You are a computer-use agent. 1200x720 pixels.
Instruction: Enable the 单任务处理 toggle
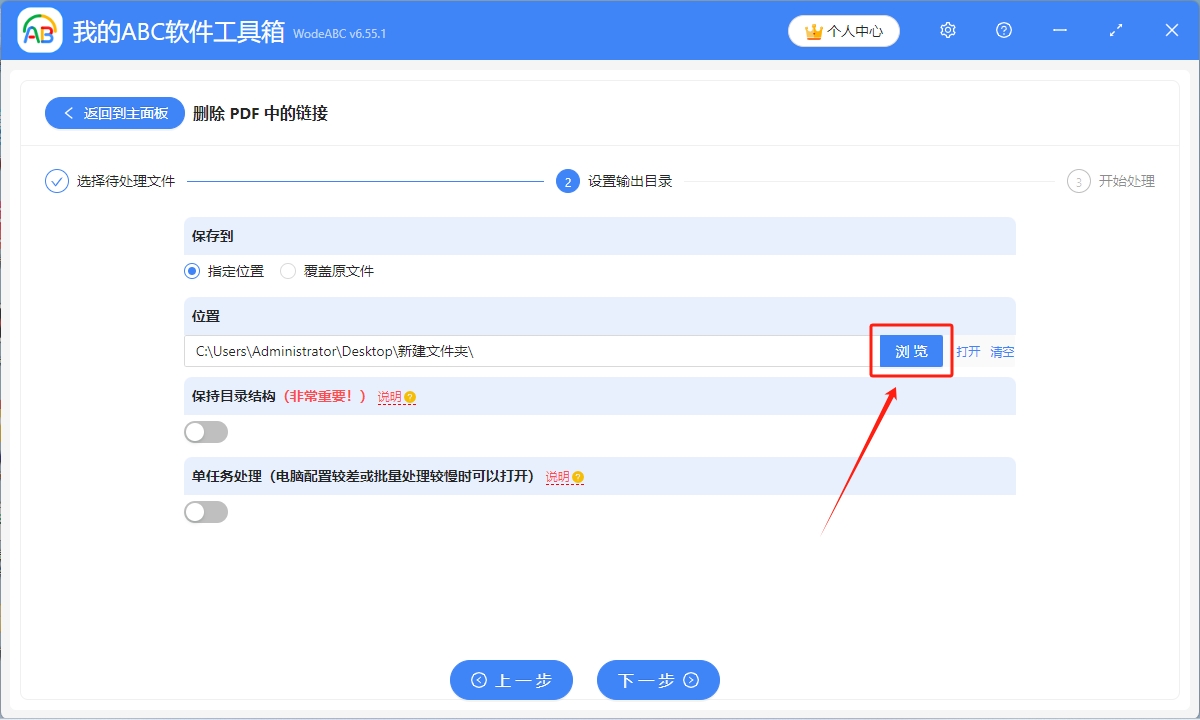pos(205,511)
